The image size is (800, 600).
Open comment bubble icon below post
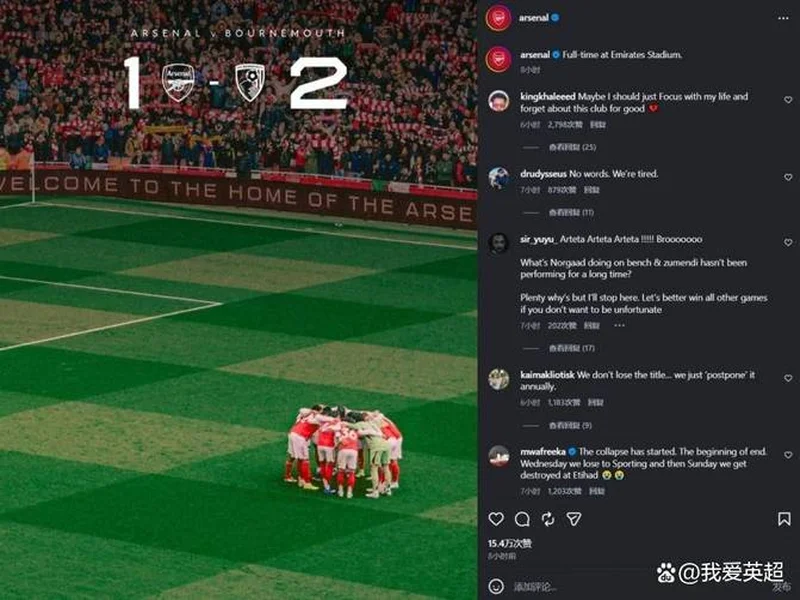point(522,519)
